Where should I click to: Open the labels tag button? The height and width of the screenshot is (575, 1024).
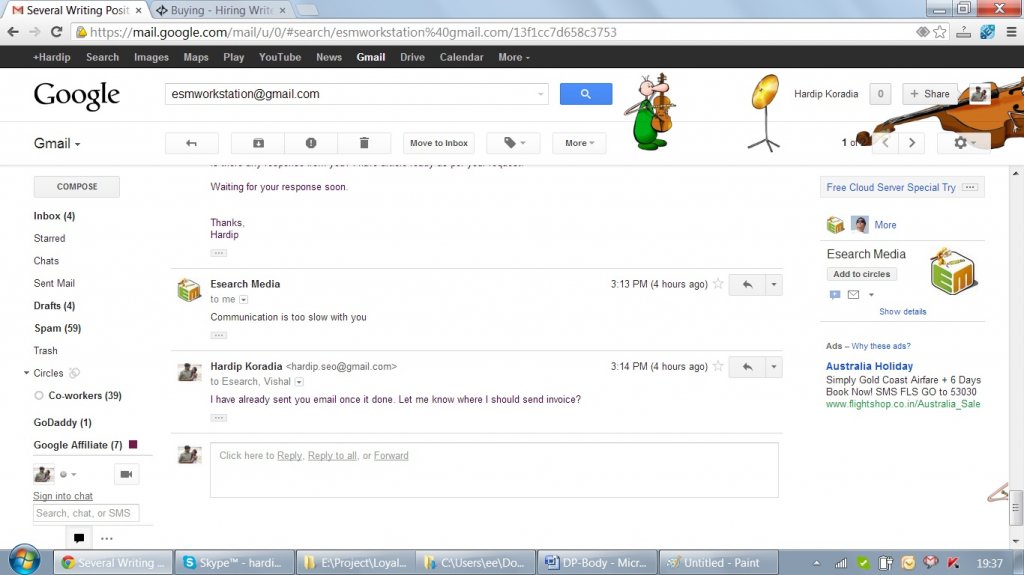pos(514,143)
